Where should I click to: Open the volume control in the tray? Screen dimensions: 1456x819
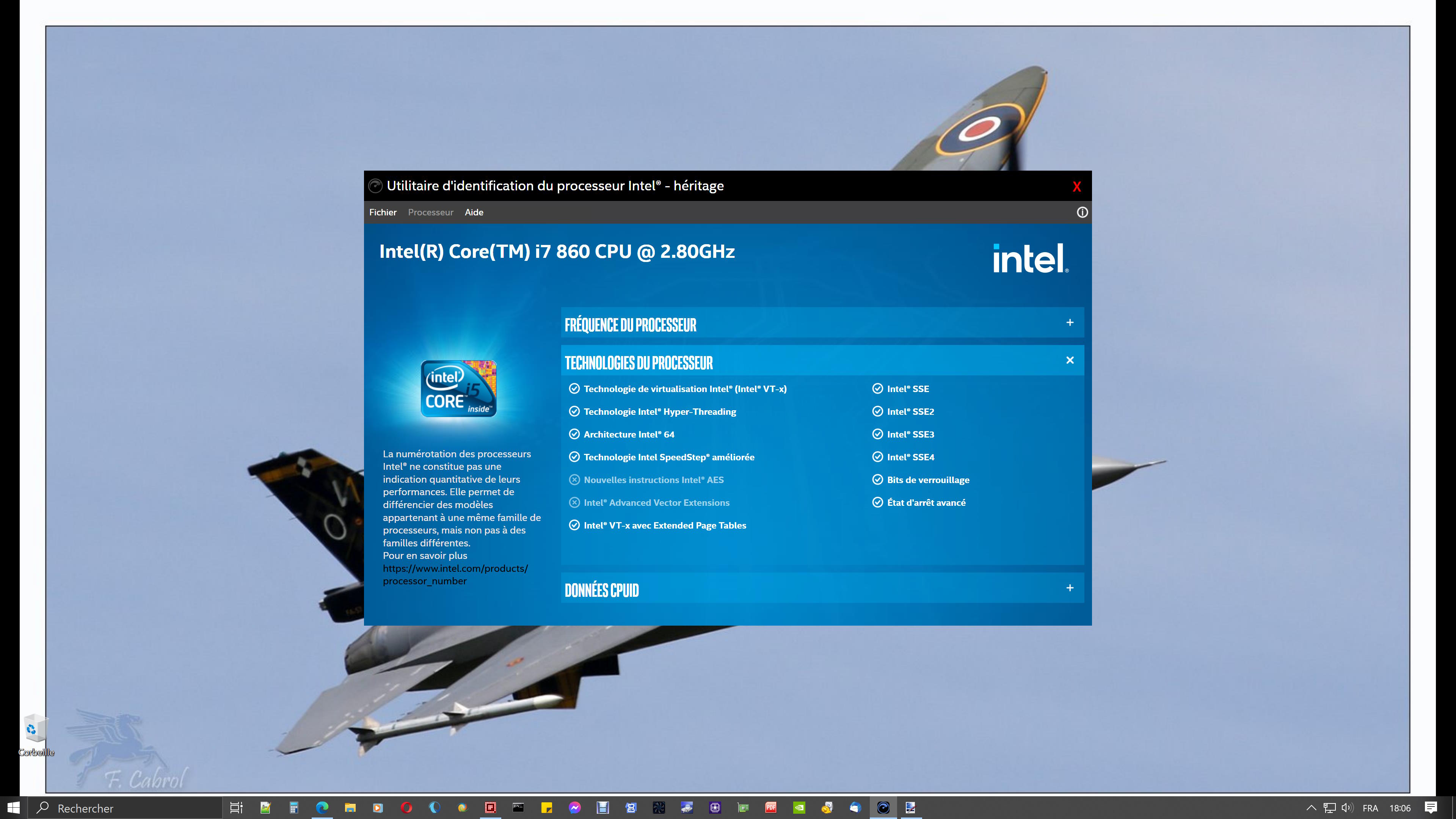click(1348, 808)
